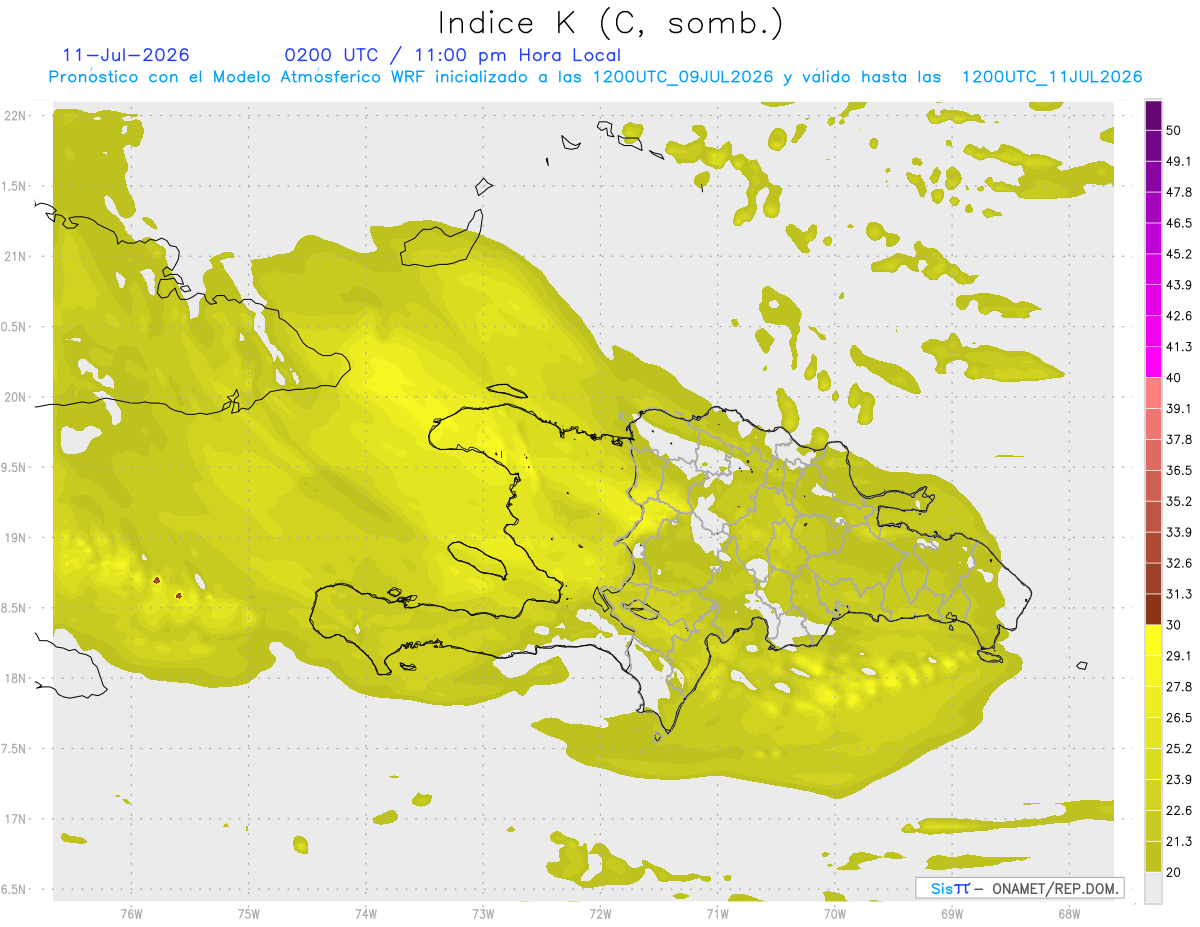Click the longitude axis label "75W"
The height and width of the screenshot is (927, 1200).
point(248,914)
